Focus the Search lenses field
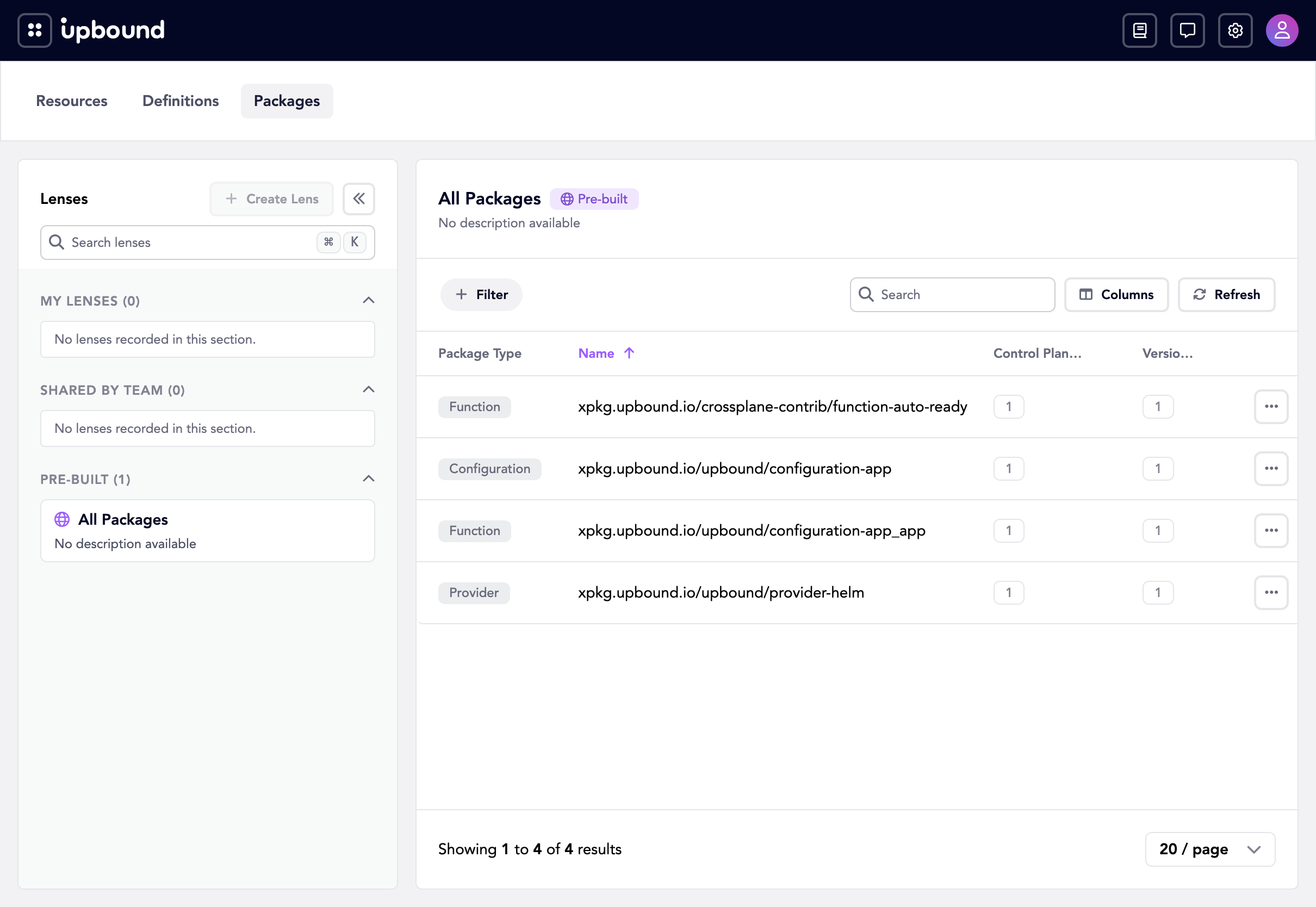Screen dimensions: 1316x907 207,242
